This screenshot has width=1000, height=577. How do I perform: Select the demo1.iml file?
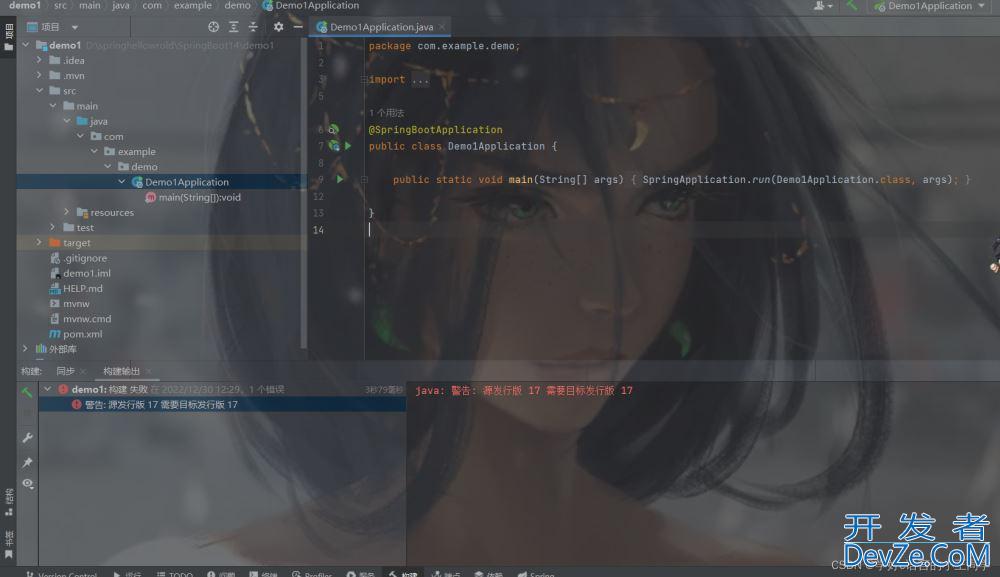pyautogui.click(x=87, y=273)
